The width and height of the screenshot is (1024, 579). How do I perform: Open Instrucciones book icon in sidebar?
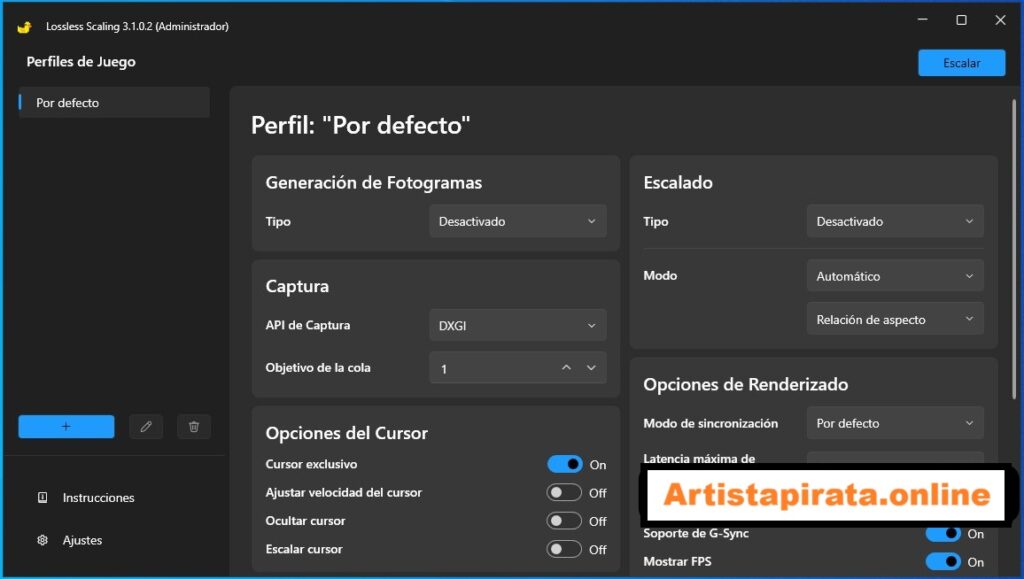coord(42,497)
